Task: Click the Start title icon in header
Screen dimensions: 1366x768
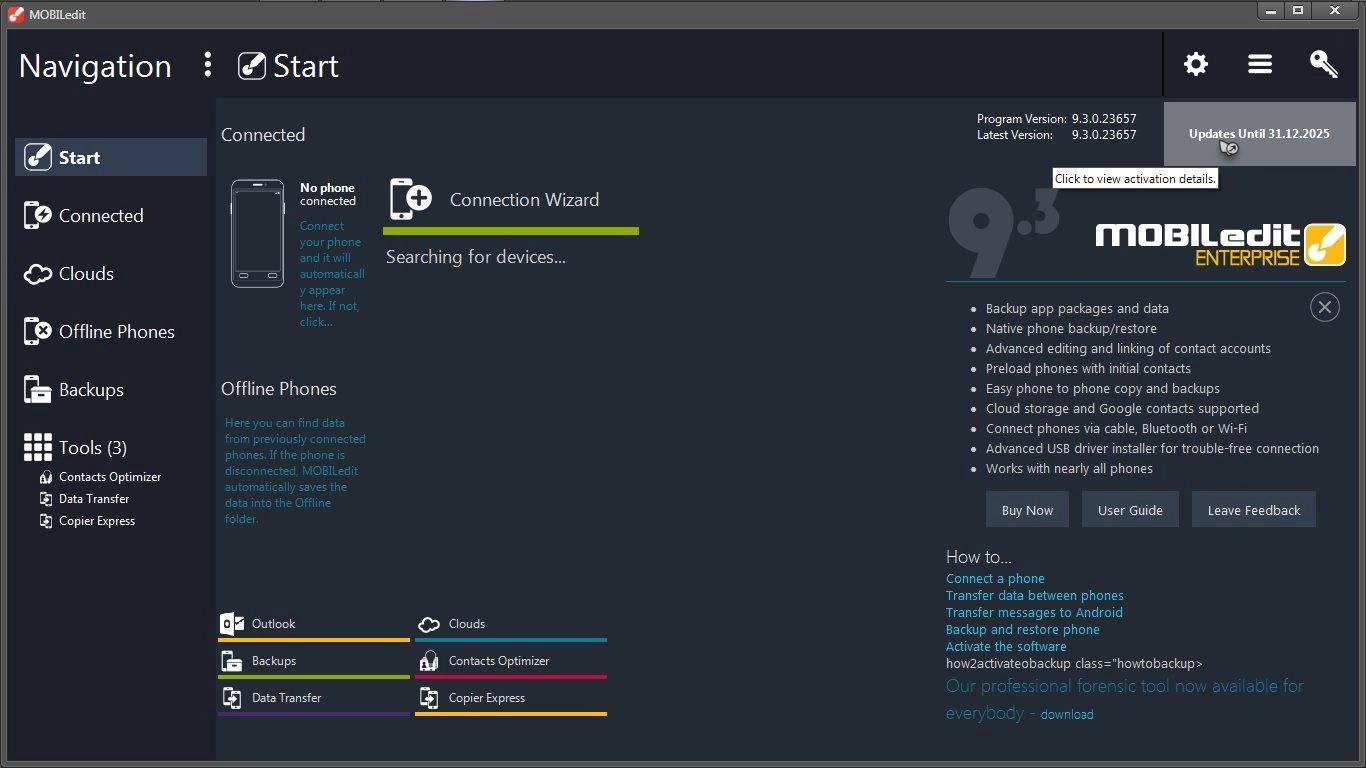Action: 252,66
